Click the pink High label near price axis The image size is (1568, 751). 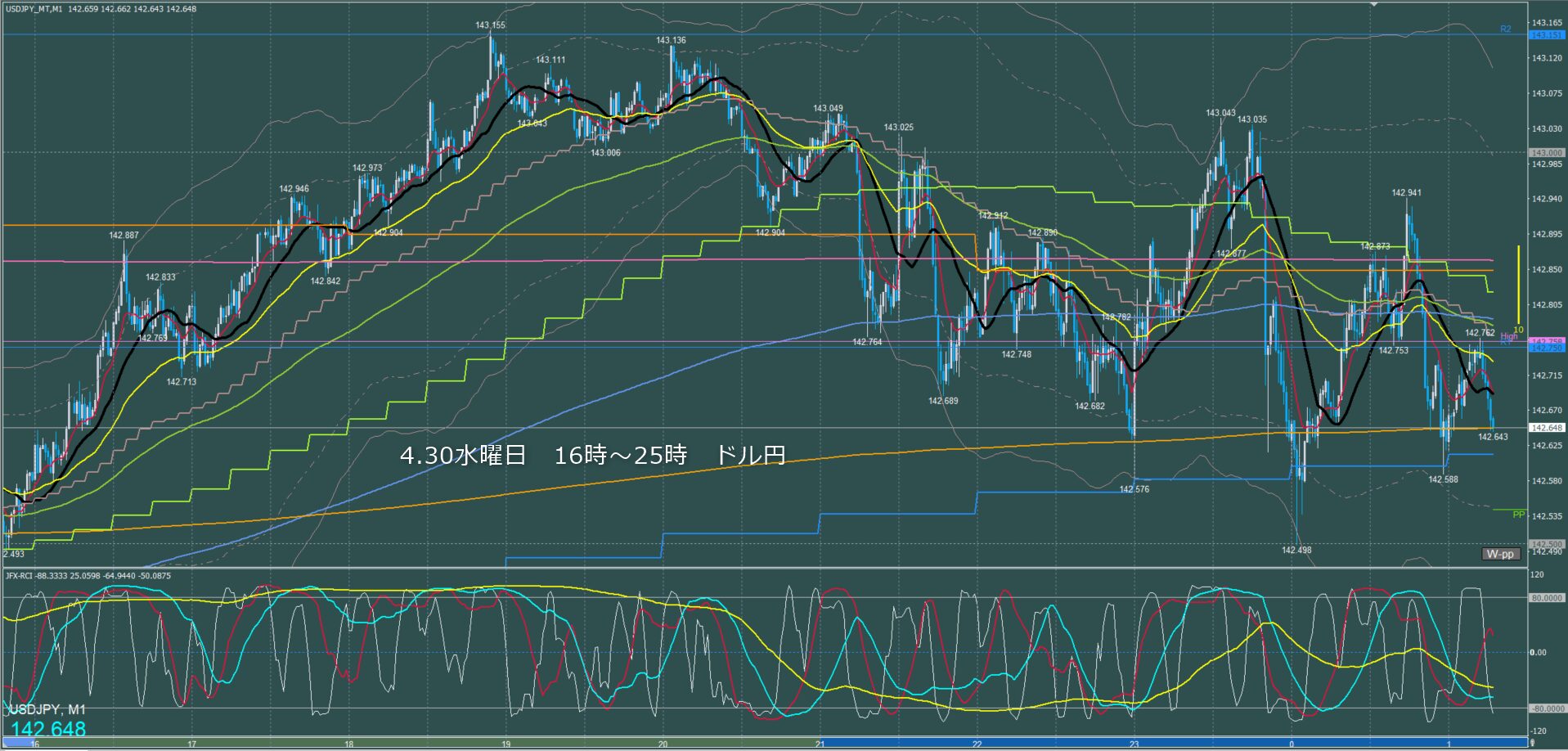point(1509,336)
